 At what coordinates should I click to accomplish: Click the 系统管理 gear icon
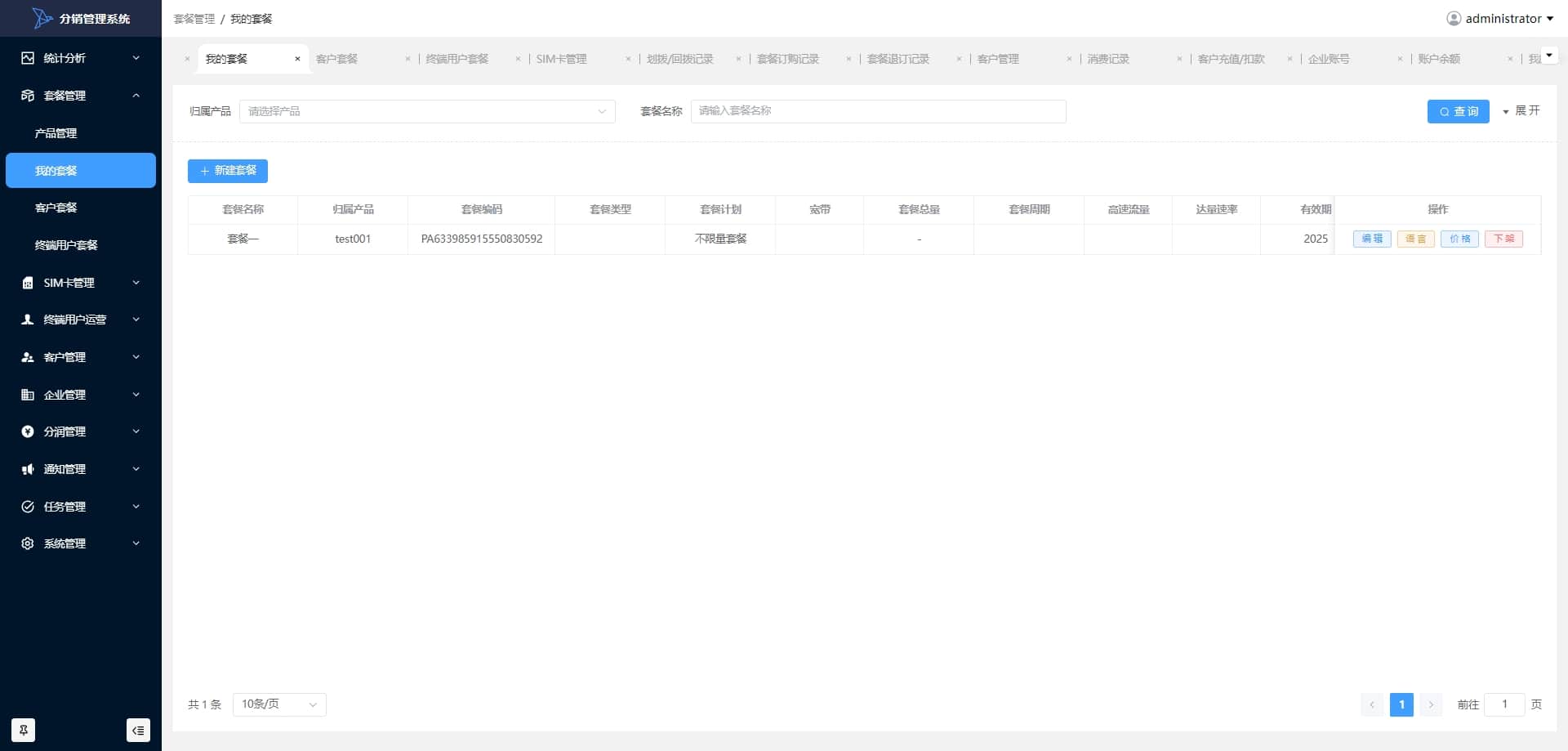click(28, 543)
